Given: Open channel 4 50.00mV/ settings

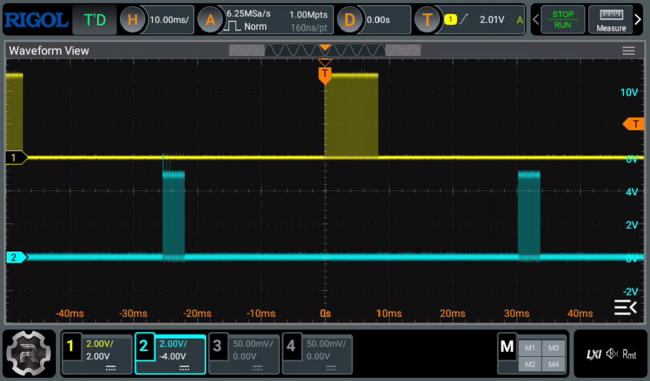Looking at the screenshot, I should (326, 344).
